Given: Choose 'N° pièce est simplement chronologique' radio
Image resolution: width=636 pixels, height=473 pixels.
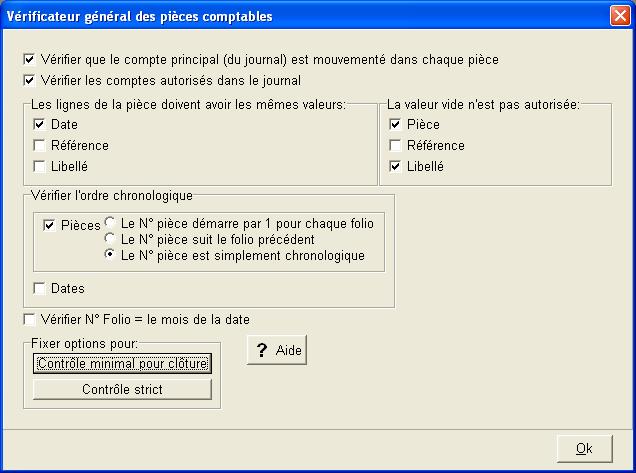Looking at the screenshot, I should (111, 255).
